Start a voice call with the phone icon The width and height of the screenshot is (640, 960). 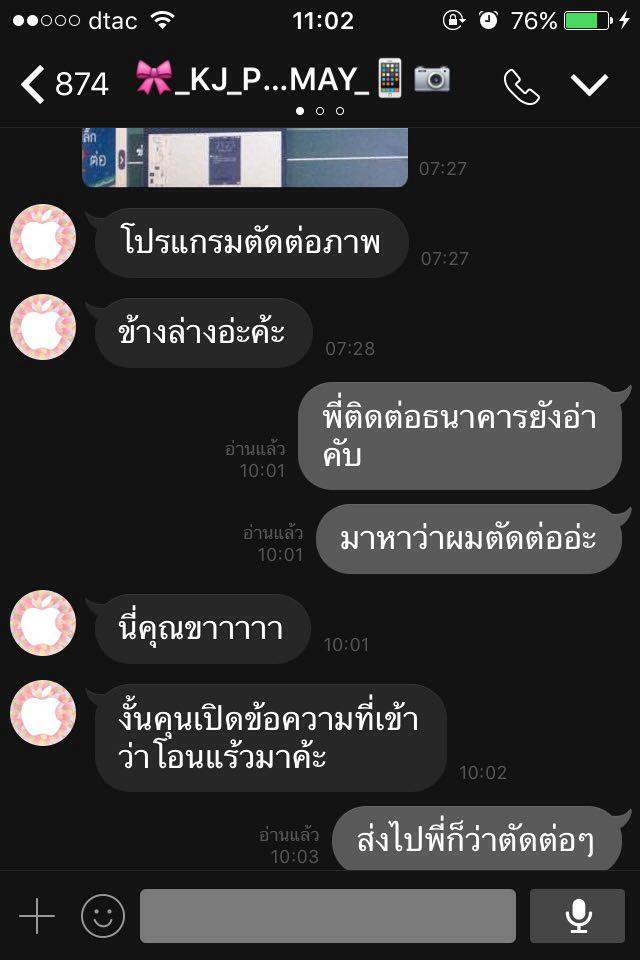tap(521, 86)
